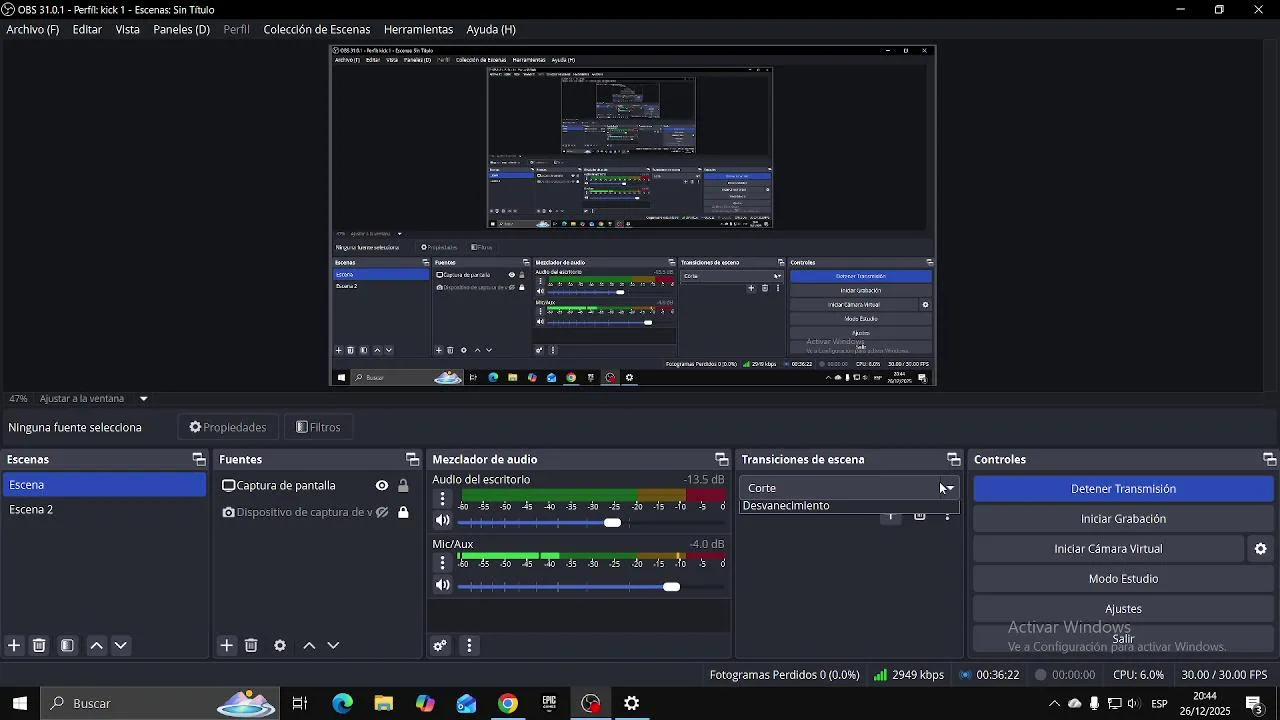Move source up in Fuentes list
Screen dimensions: 1280x720
coord(309,646)
